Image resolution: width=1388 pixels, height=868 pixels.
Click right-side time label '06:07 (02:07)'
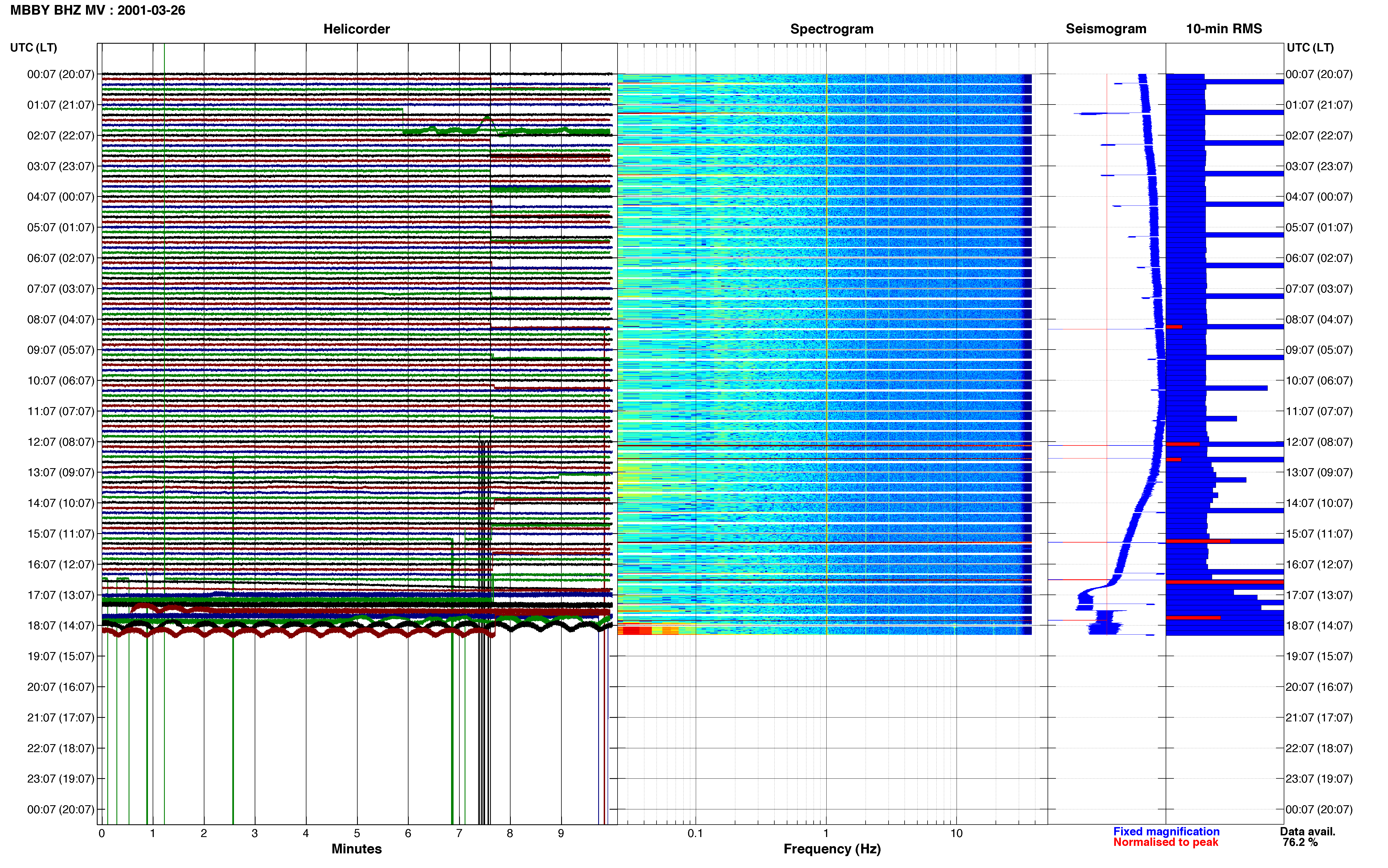pyautogui.click(x=1319, y=258)
